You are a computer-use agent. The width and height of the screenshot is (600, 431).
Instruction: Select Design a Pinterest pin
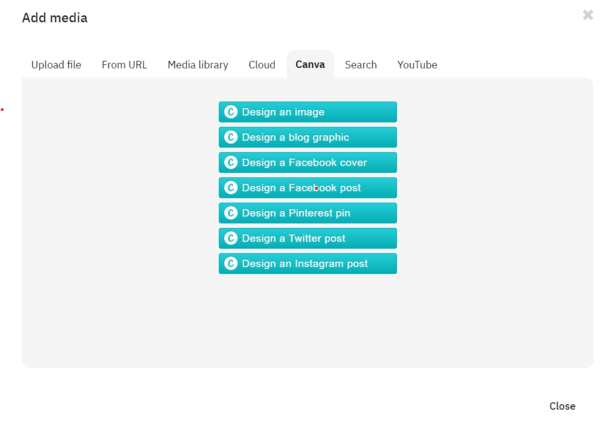click(308, 213)
